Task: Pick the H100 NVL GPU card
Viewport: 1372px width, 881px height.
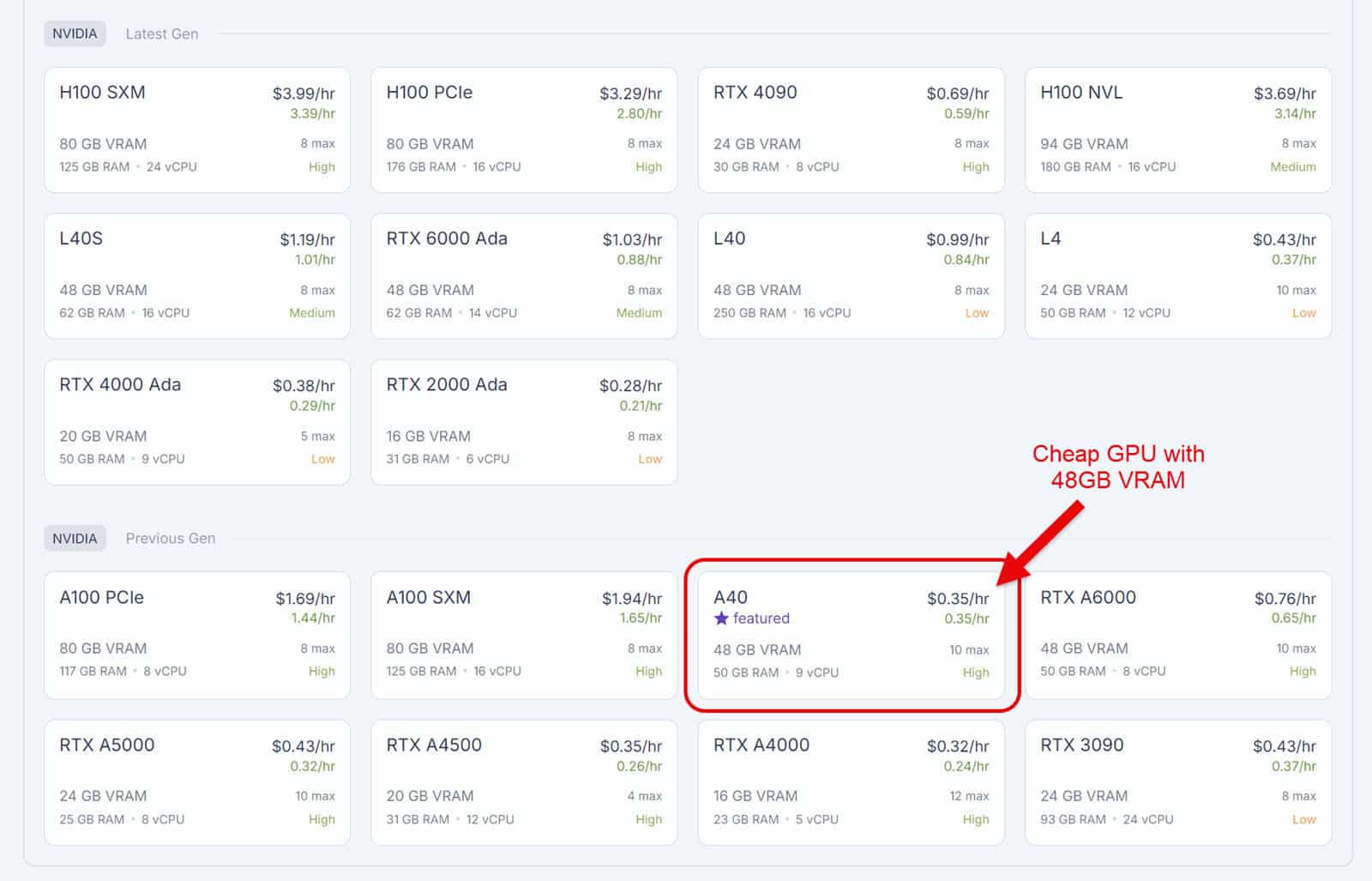Action: 1178,130
